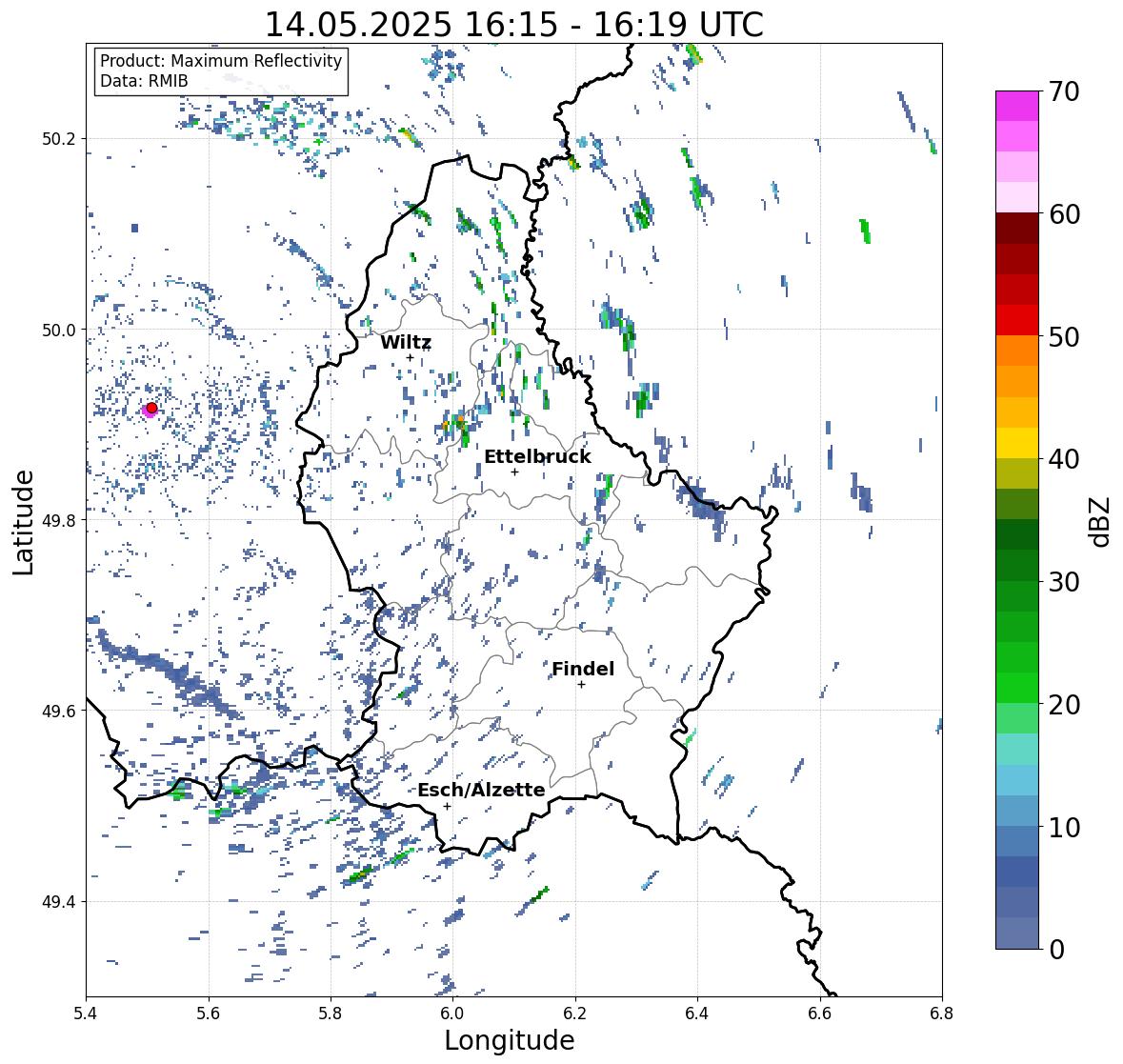Image resolution: width=1123 pixels, height=1064 pixels.
Task: Click the cross marker under Findel
Action: [x=582, y=685]
